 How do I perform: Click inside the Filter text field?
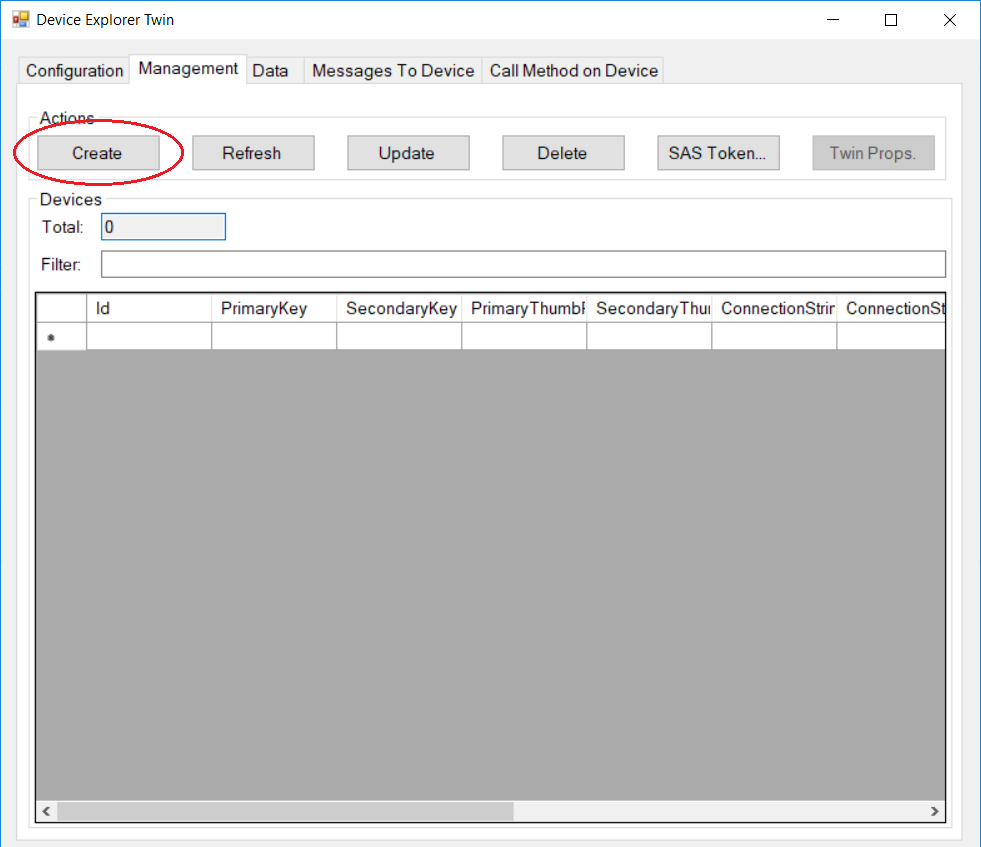tap(522, 264)
